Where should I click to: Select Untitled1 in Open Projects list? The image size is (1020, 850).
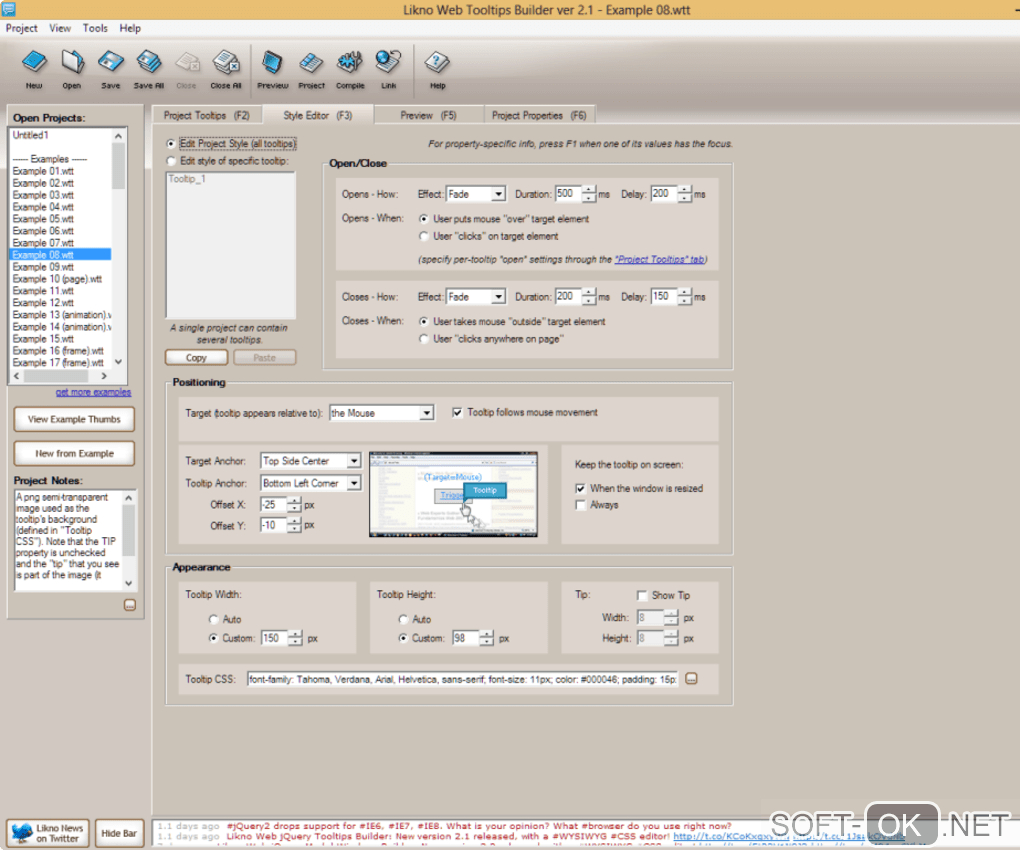(31, 135)
